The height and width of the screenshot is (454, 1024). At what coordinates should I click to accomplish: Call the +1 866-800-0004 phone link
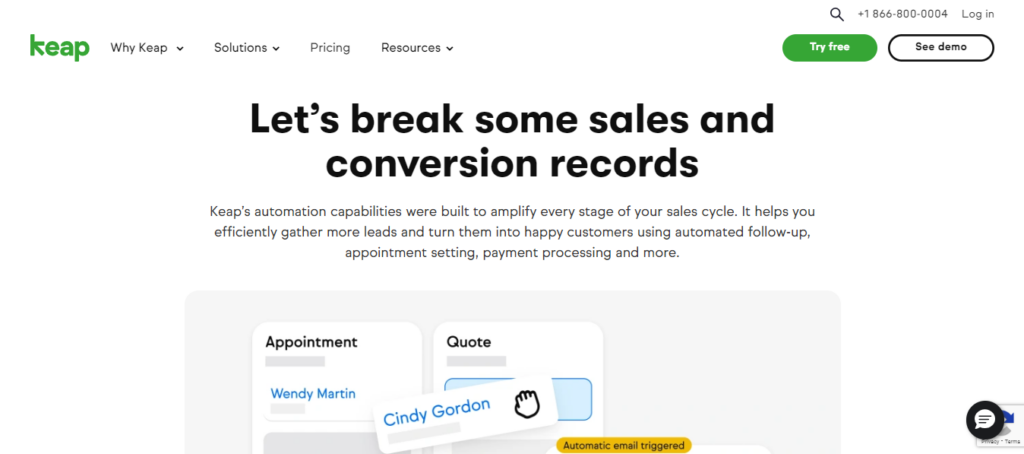pyautogui.click(x=902, y=14)
